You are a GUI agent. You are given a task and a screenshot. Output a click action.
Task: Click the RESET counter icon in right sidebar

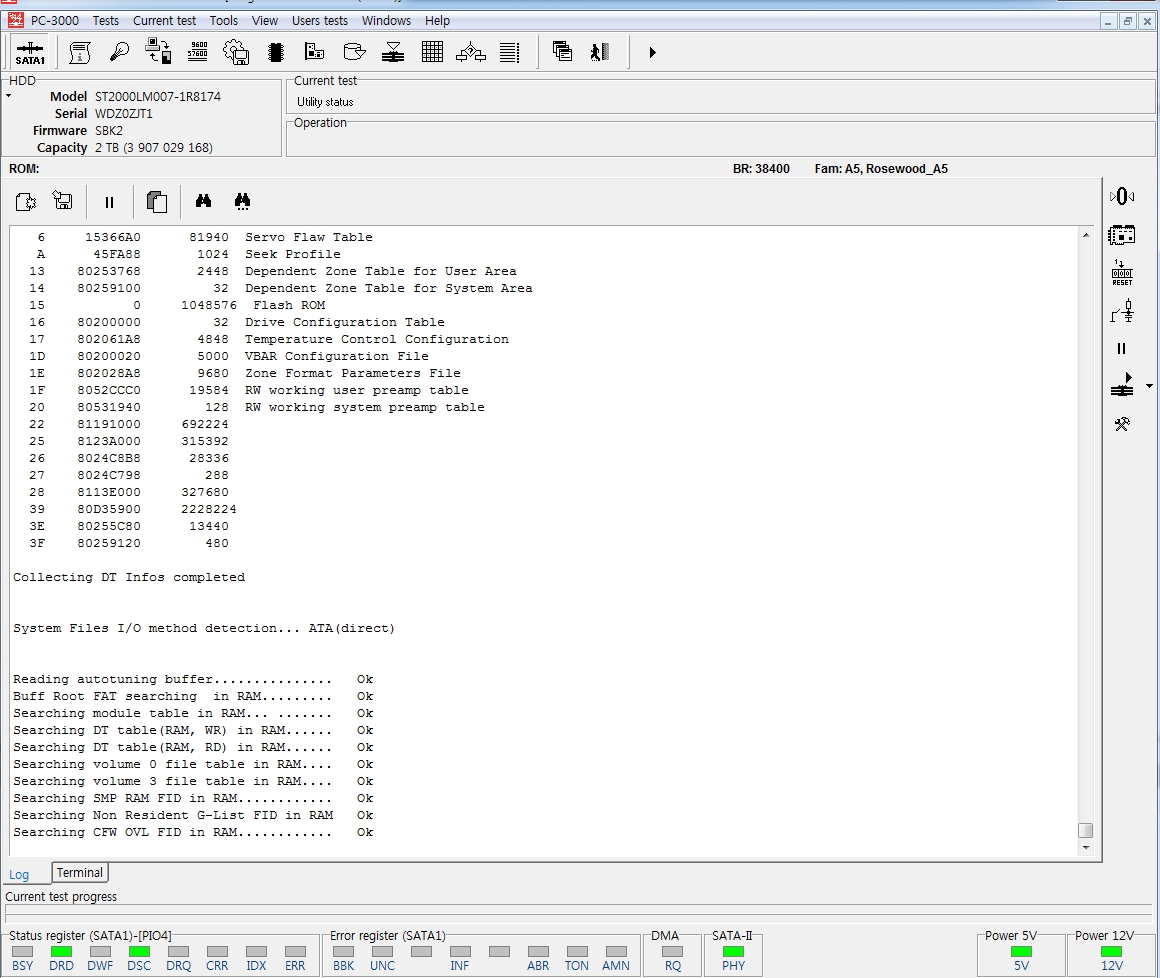1122,273
